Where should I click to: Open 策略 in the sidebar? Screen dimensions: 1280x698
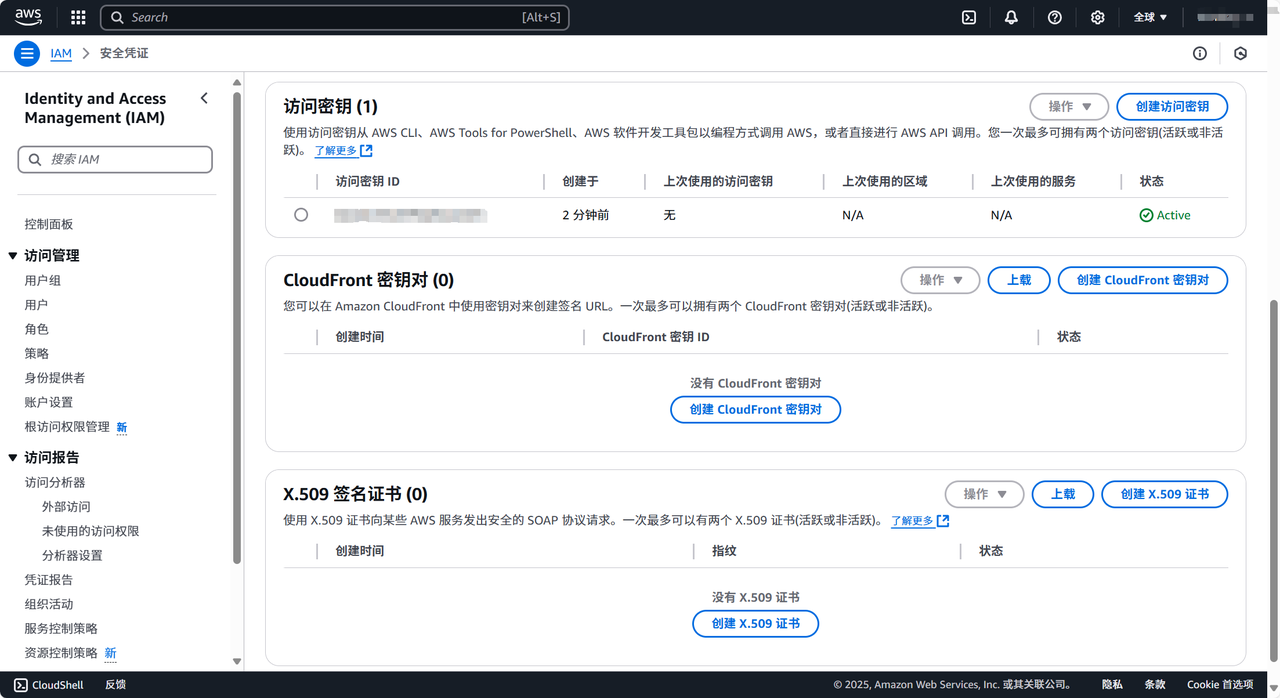tap(36, 353)
